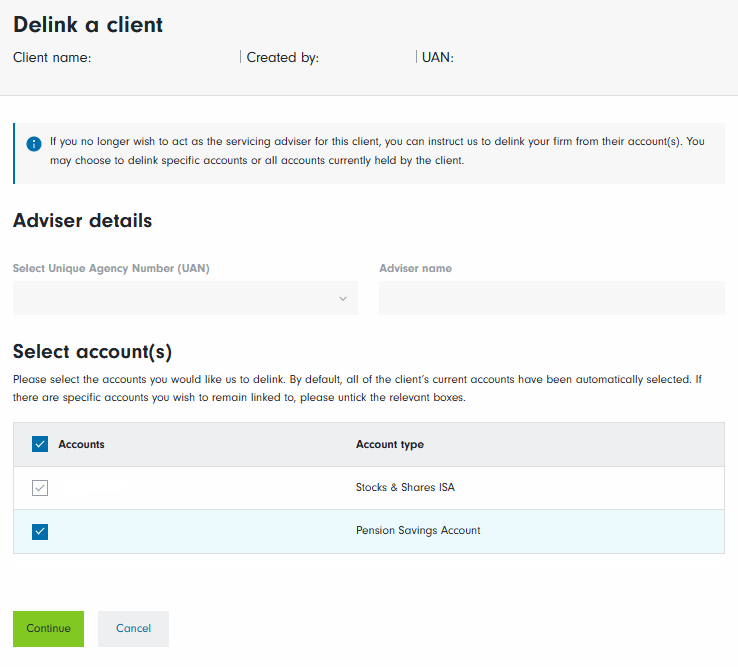738x667 pixels.
Task: Click the Created by label
Action: point(283,58)
